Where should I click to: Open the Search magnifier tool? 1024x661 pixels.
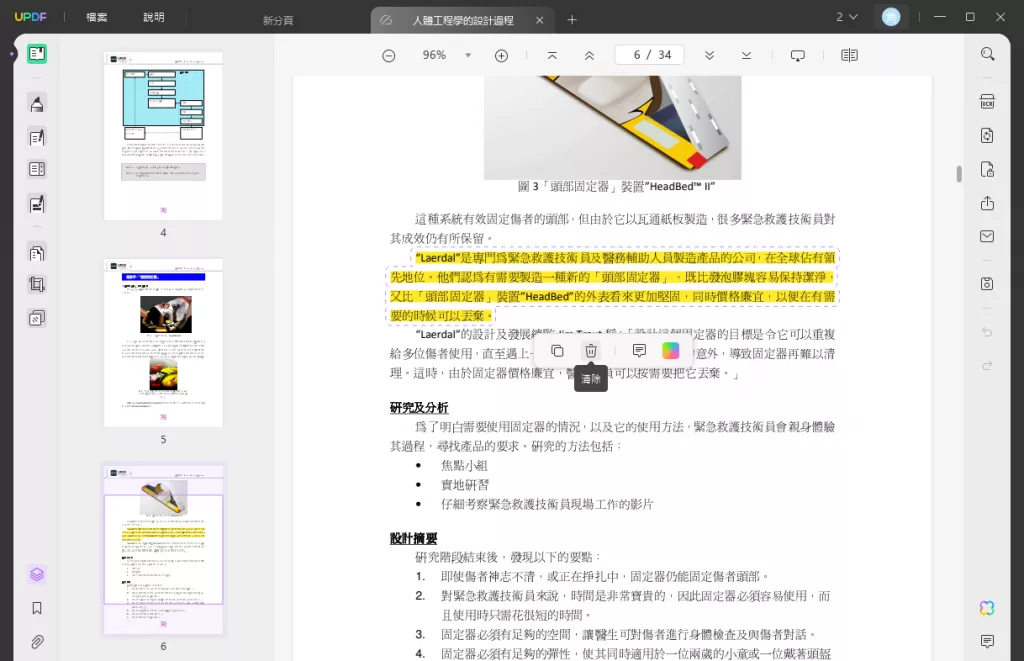click(987, 54)
